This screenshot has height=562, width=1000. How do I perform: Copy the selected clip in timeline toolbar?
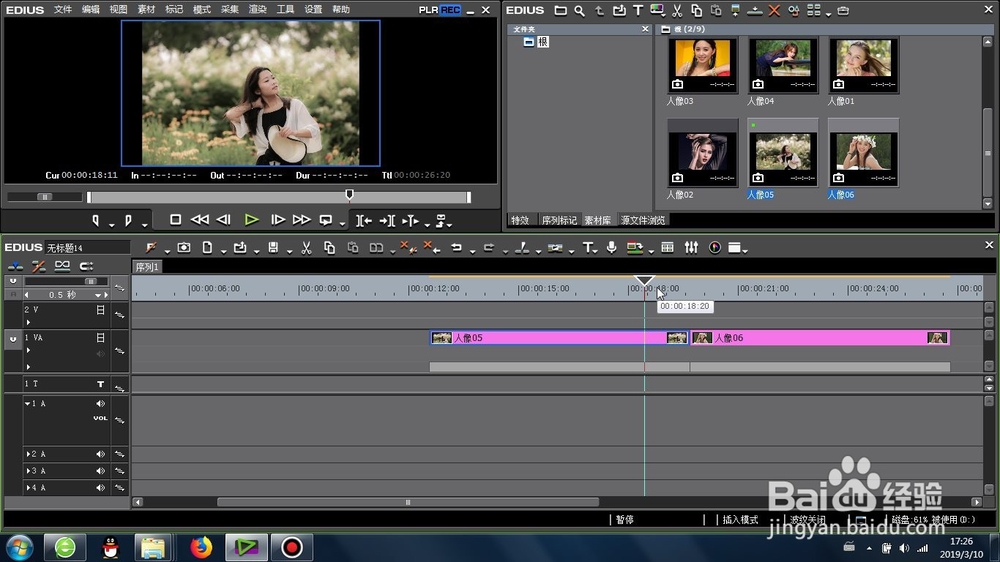coord(329,248)
